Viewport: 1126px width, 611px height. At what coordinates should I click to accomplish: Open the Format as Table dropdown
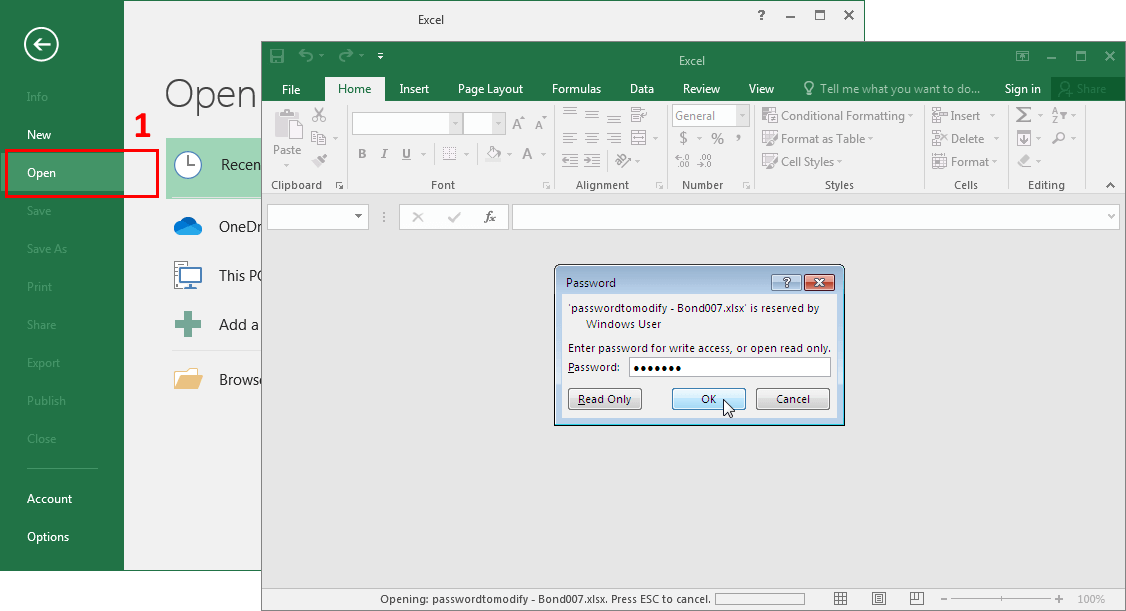pos(818,139)
